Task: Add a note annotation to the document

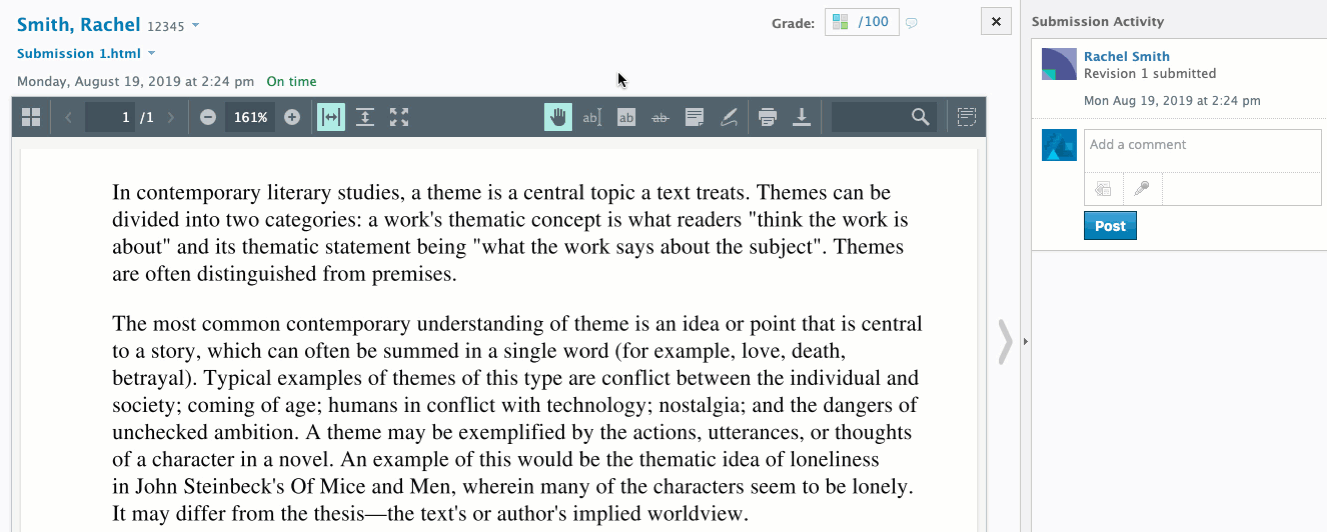Action: pos(694,117)
